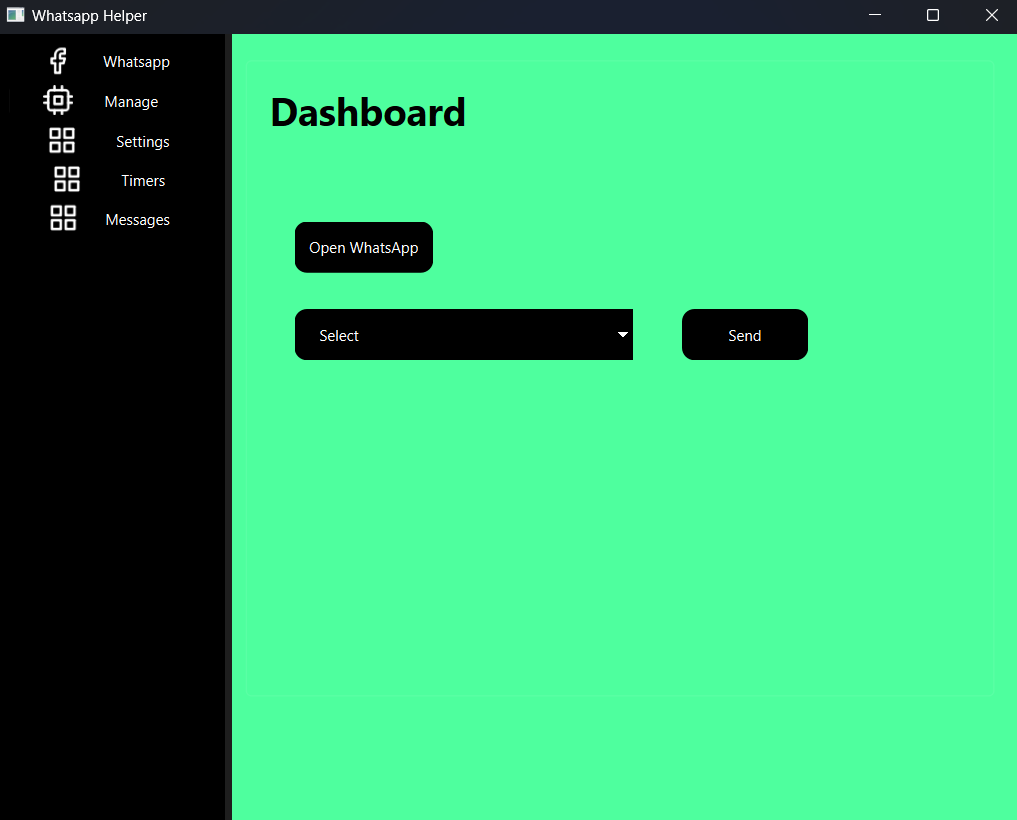Click the Manage gear icon
This screenshot has width=1017, height=820.
coord(58,100)
